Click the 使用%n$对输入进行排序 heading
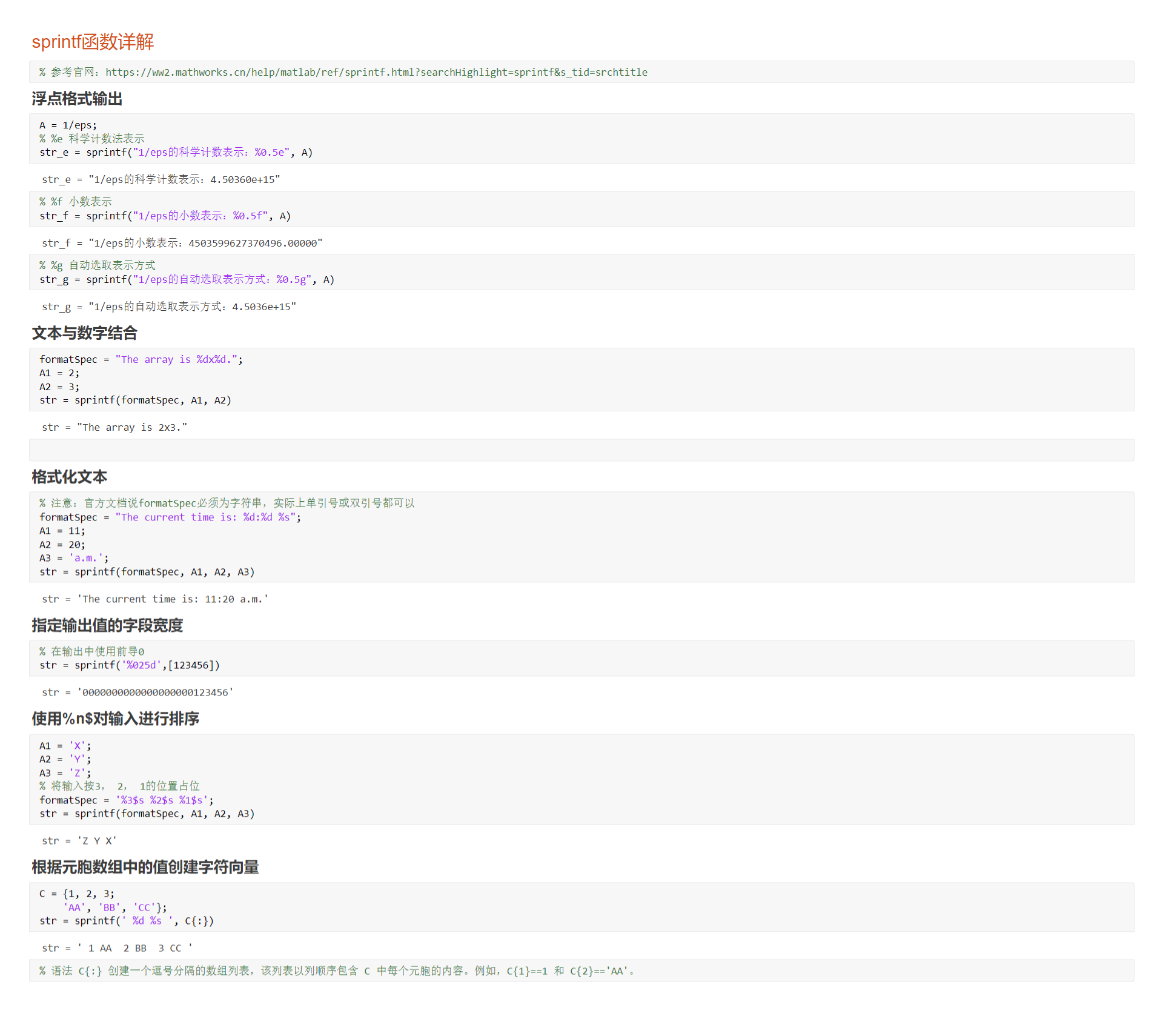The height and width of the screenshot is (1036, 1163). point(115,719)
